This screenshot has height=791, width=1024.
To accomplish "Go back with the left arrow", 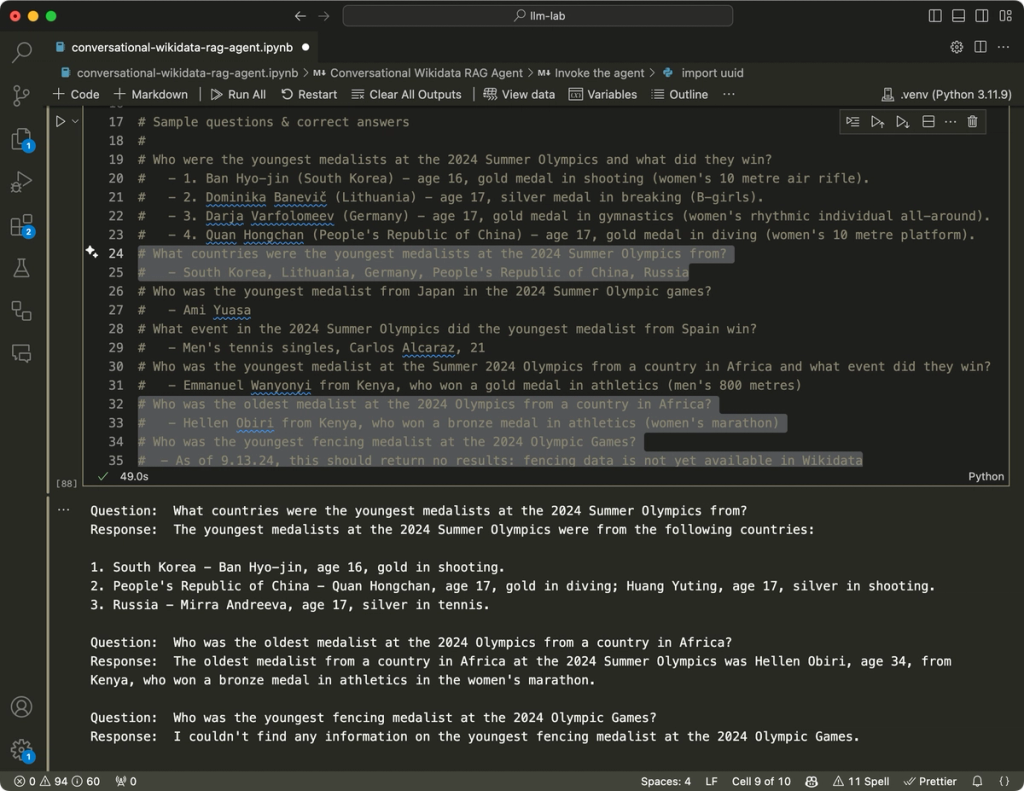I will pyautogui.click(x=300, y=16).
